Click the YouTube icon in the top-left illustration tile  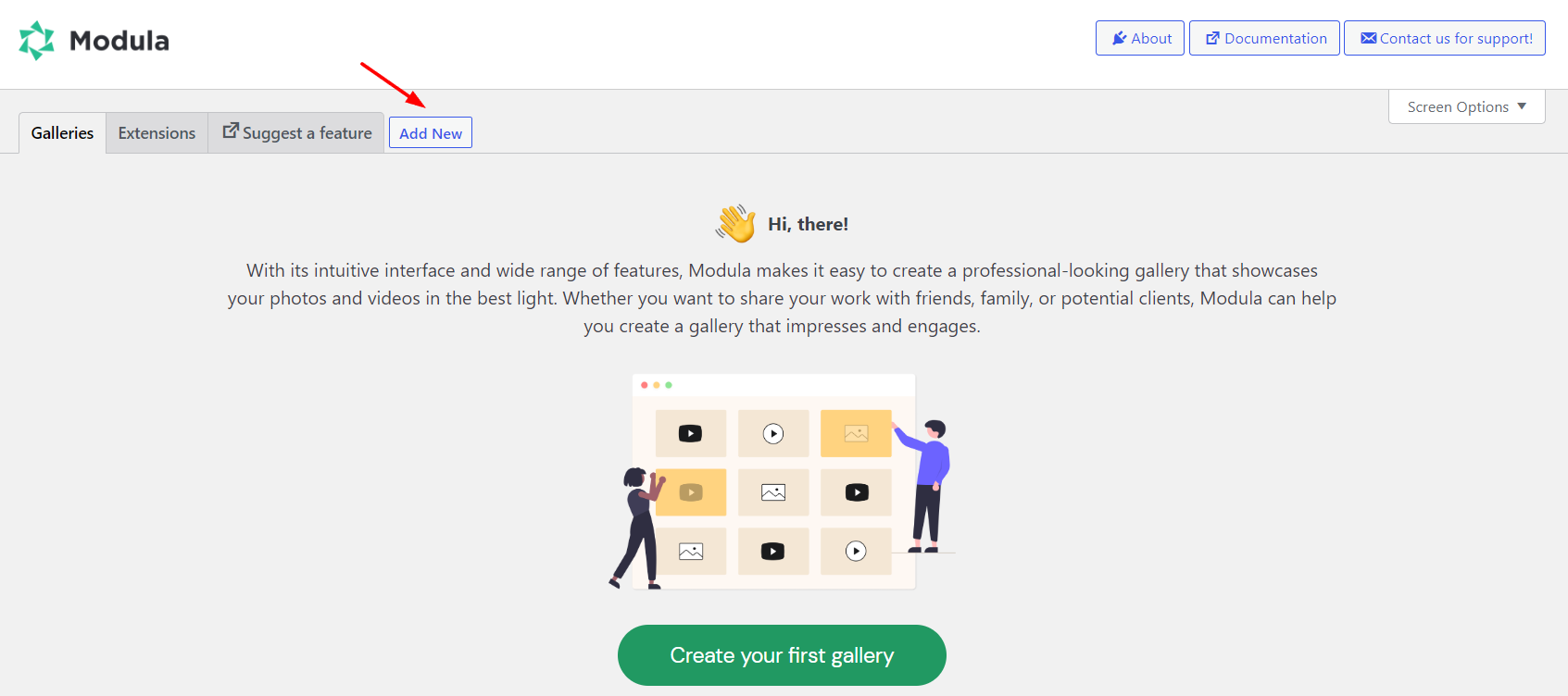690,433
